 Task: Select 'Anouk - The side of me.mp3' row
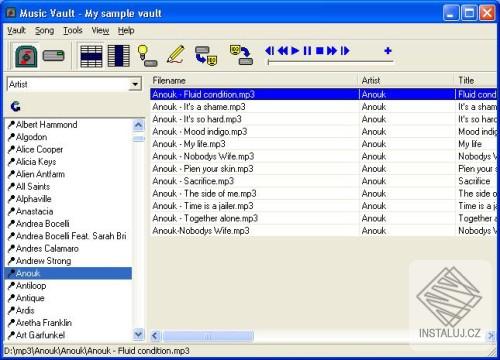323,193
